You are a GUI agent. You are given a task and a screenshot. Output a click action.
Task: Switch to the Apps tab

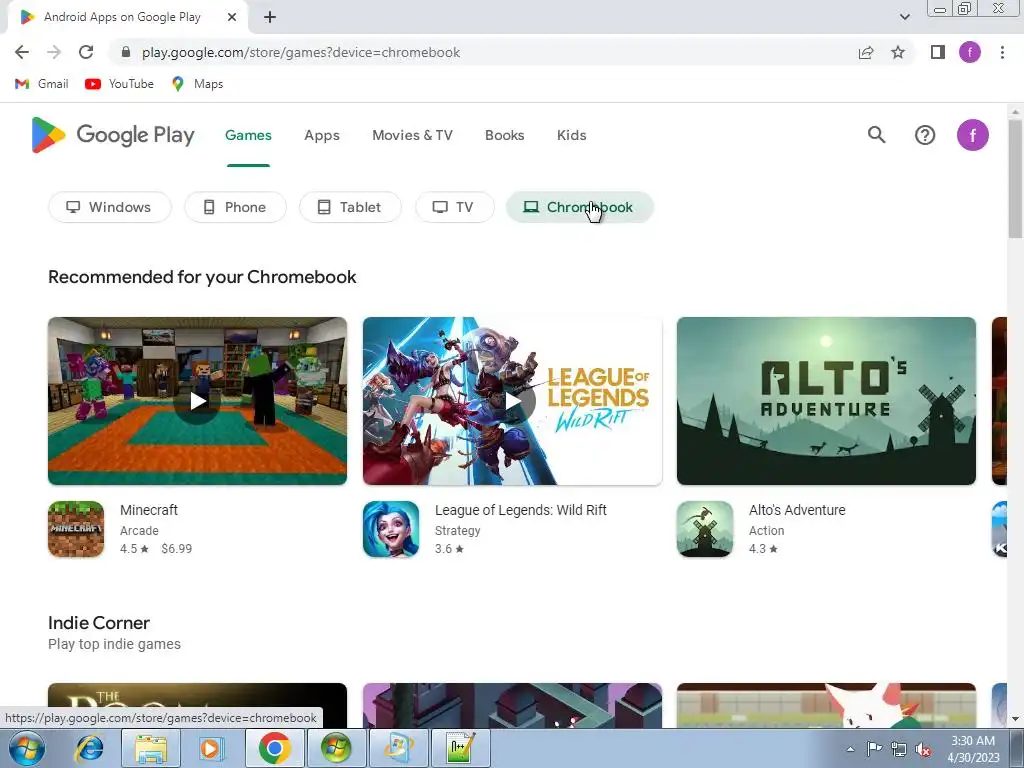[x=322, y=135]
